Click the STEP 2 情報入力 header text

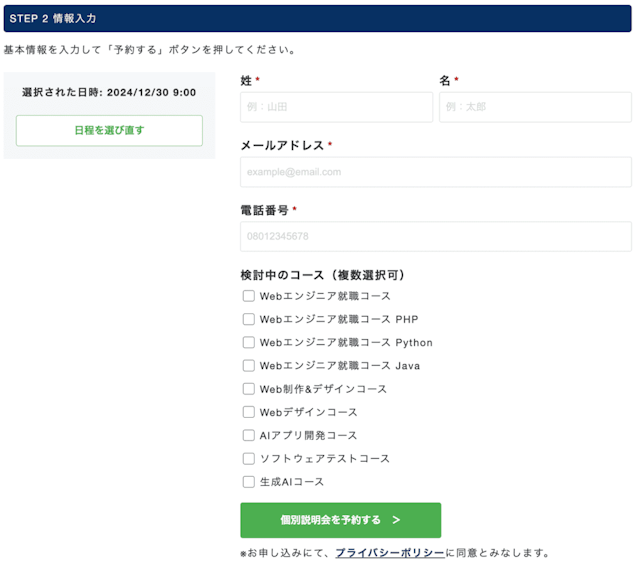(x=53, y=19)
